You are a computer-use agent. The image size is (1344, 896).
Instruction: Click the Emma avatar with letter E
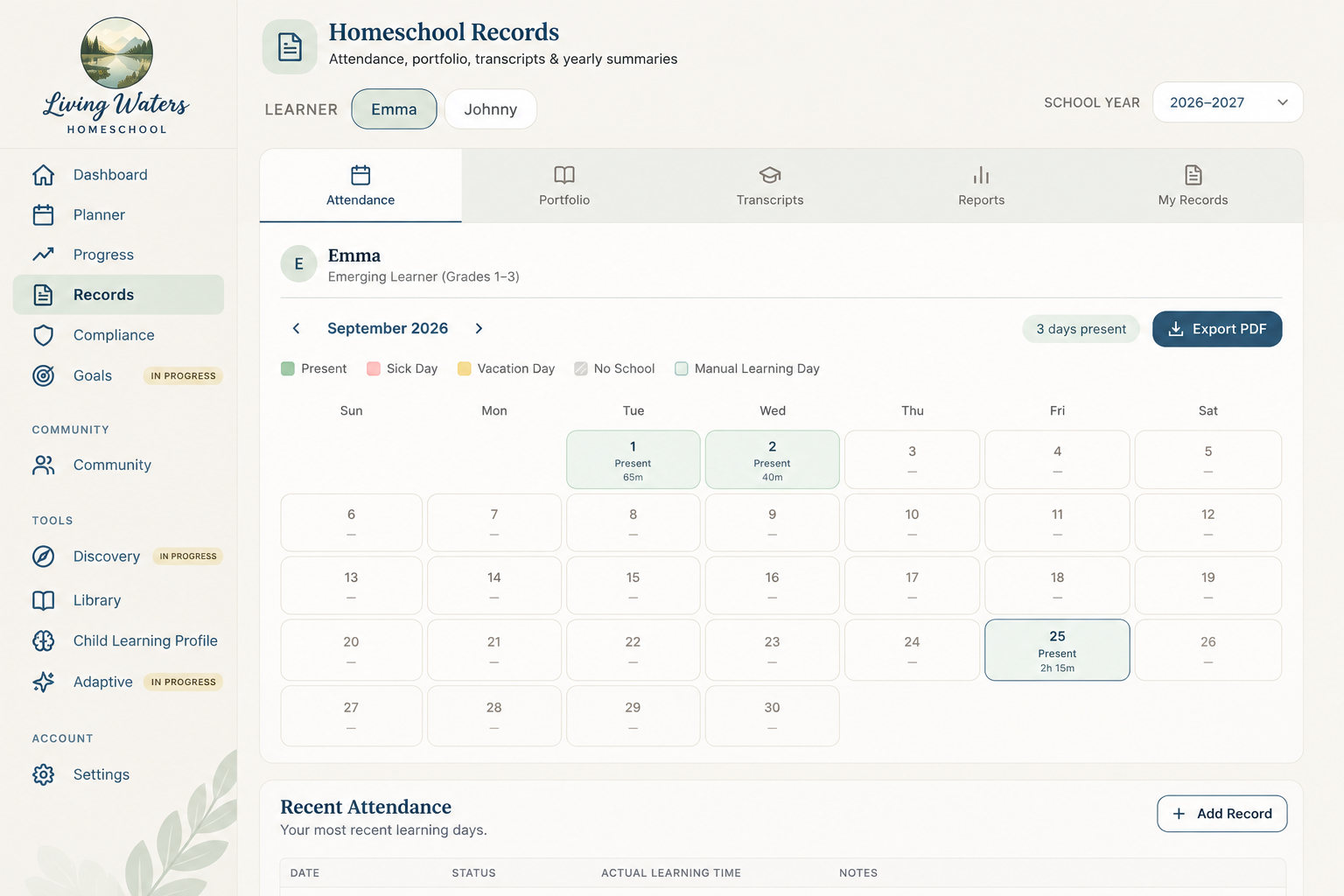(298, 263)
